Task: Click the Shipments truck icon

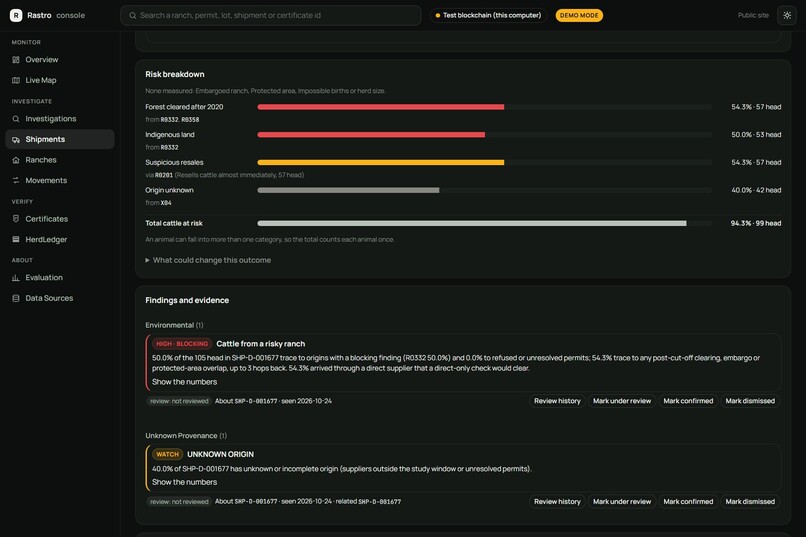Action: coord(16,139)
